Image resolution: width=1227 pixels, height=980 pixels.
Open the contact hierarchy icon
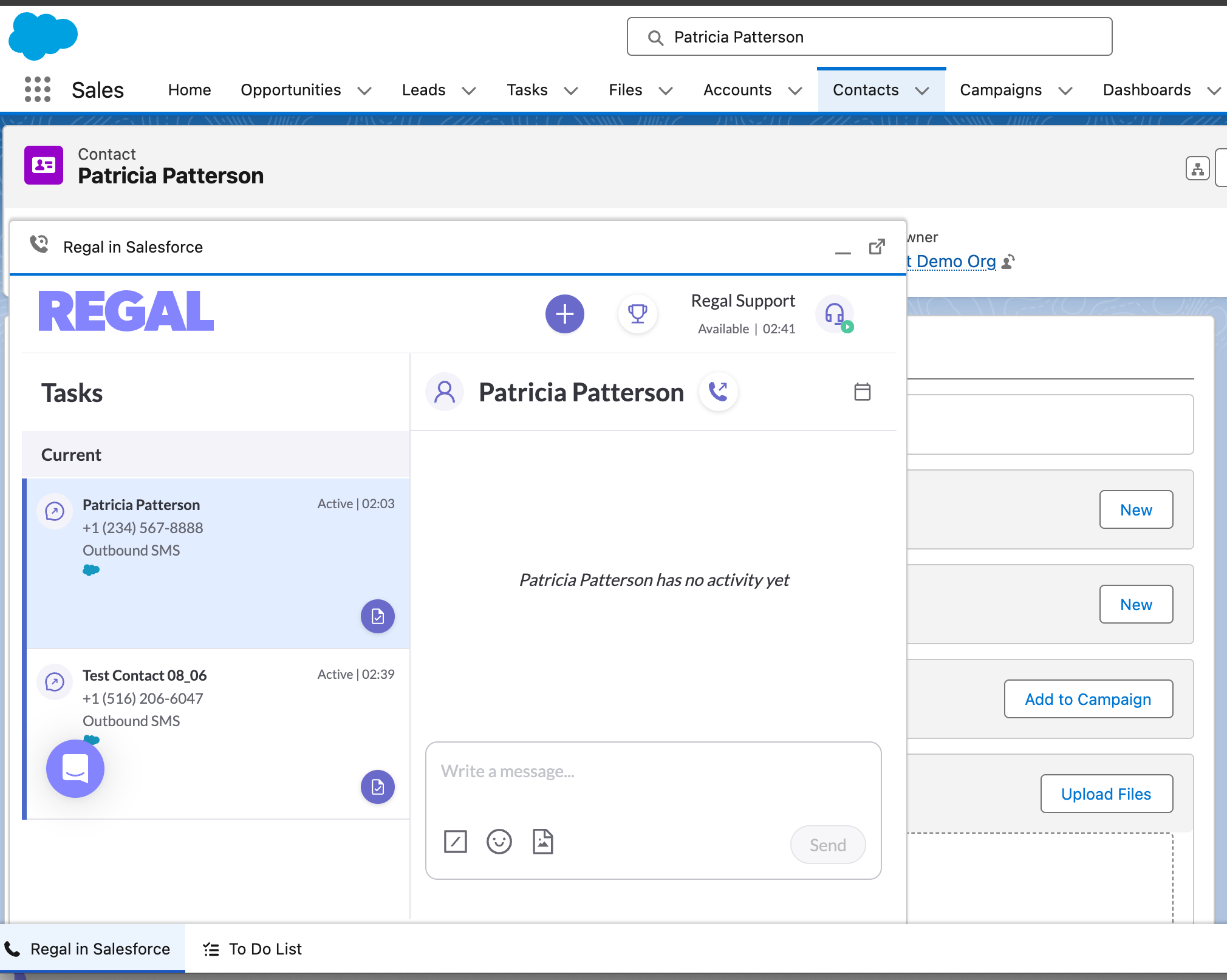[1197, 168]
